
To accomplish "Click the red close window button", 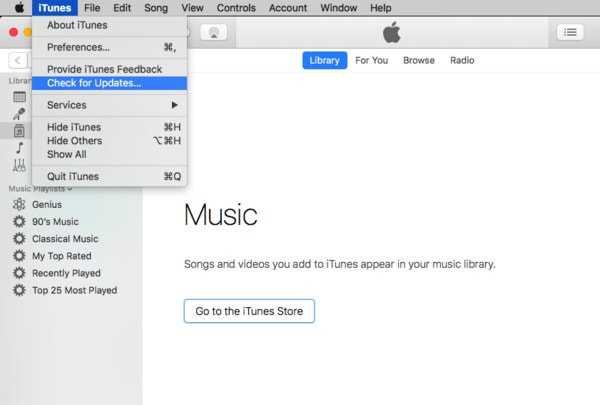I will click(x=14, y=33).
